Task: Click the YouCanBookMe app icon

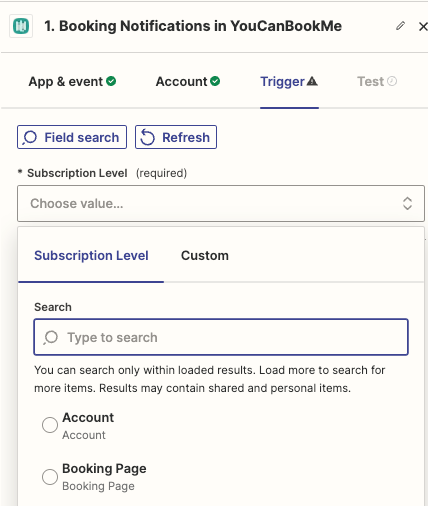Action: coord(21,26)
